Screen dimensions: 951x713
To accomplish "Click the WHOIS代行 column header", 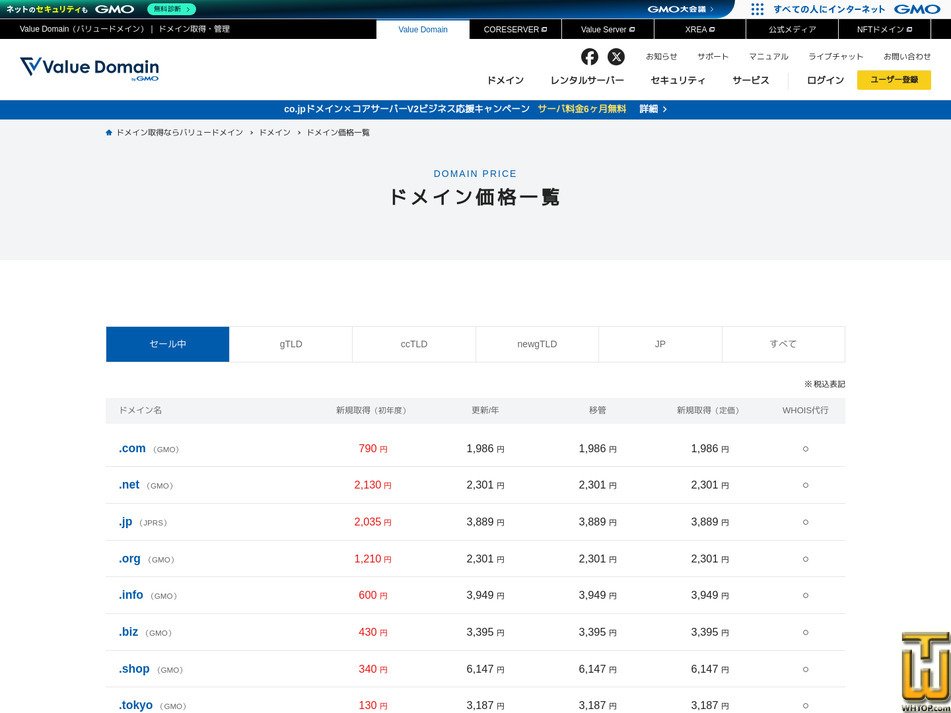I will point(805,410).
